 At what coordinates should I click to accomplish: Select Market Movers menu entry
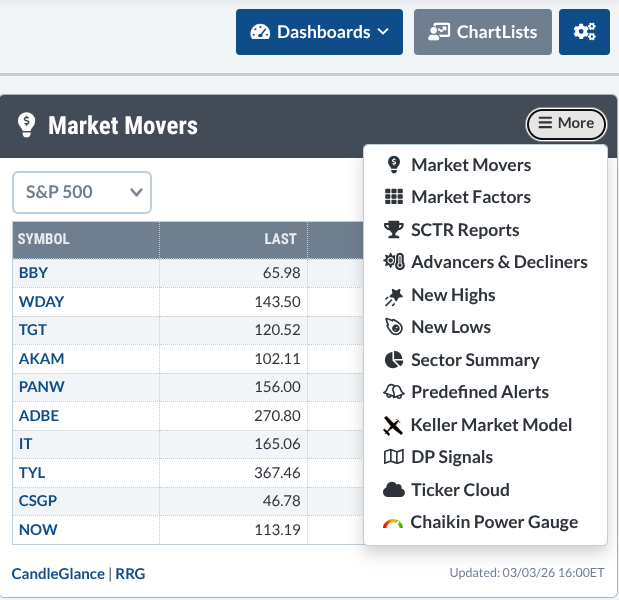click(x=485, y=165)
